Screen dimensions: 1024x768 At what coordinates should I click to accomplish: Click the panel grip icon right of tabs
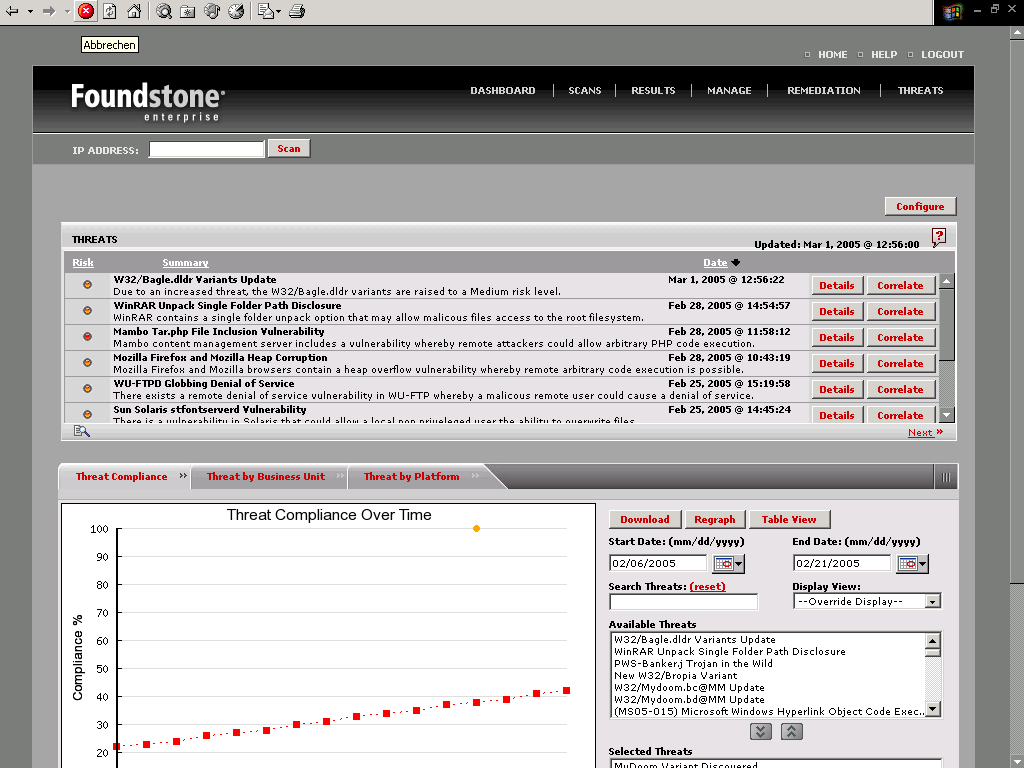(x=946, y=477)
